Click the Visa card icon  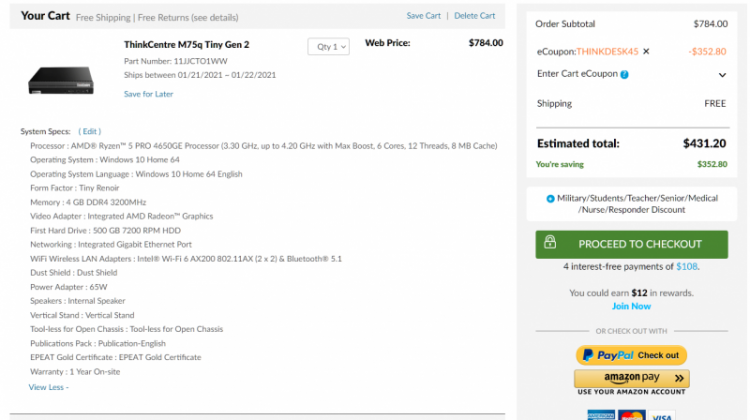pyautogui.click(x=662, y=415)
